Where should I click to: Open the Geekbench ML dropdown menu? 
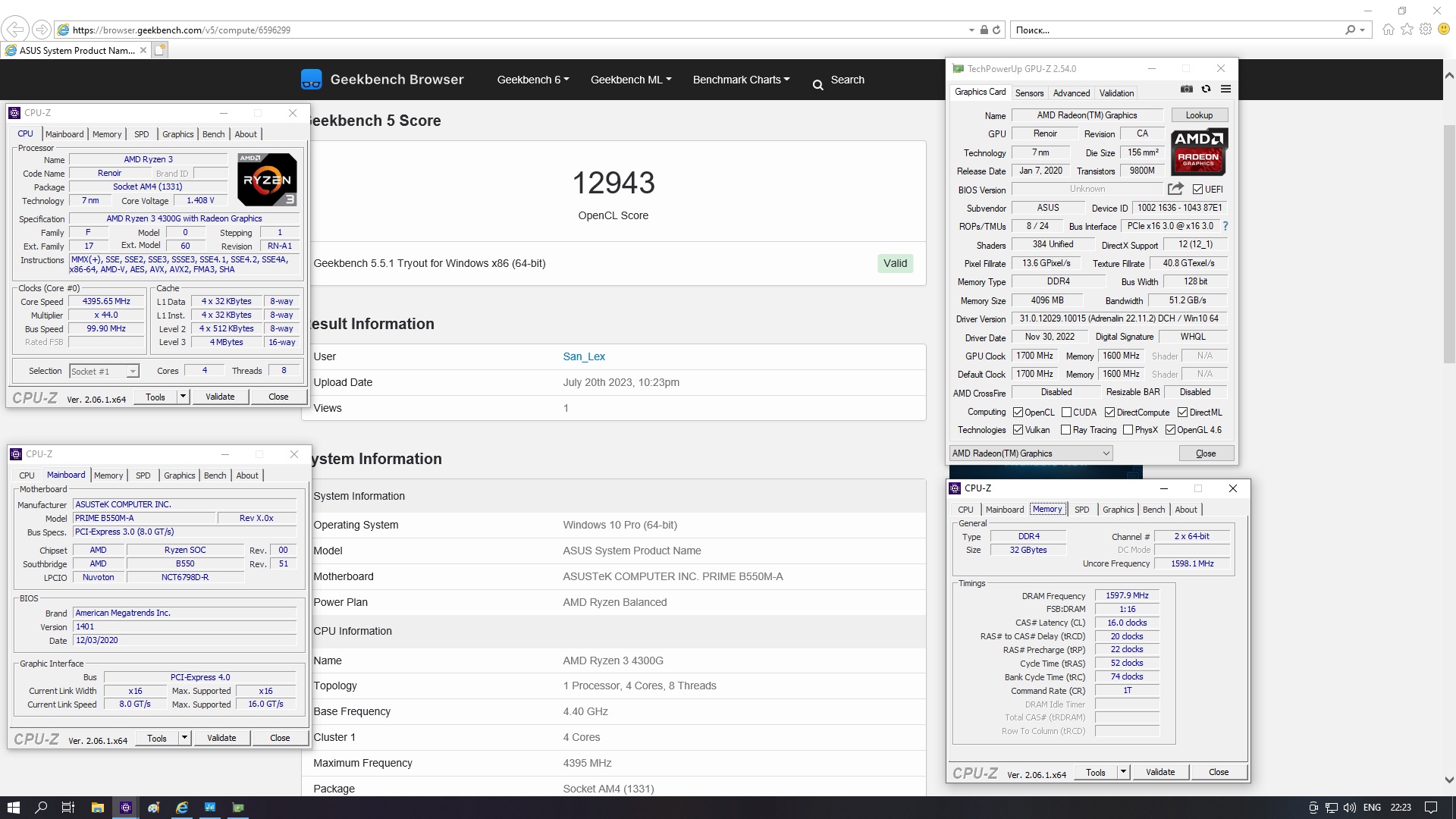[x=631, y=80]
